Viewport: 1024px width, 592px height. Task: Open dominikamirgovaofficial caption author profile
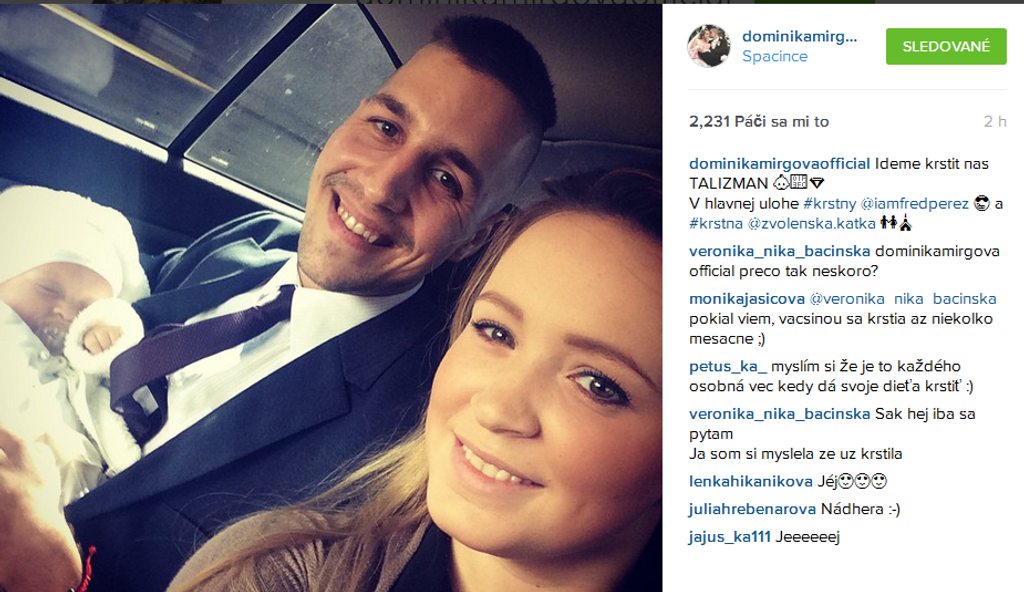pos(779,163)
